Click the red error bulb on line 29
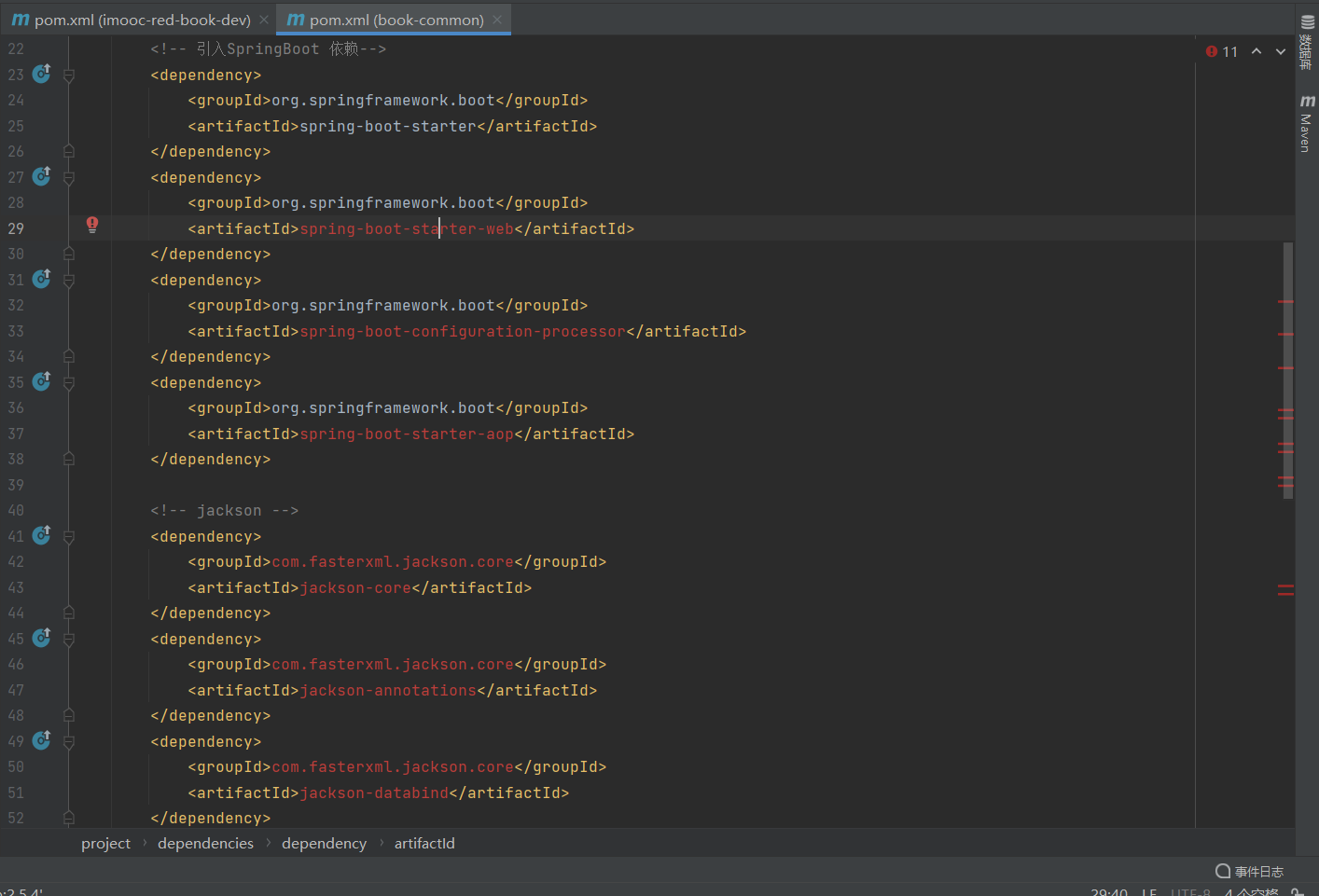Viewport: 1319px width, 896px height. point(92,225)
